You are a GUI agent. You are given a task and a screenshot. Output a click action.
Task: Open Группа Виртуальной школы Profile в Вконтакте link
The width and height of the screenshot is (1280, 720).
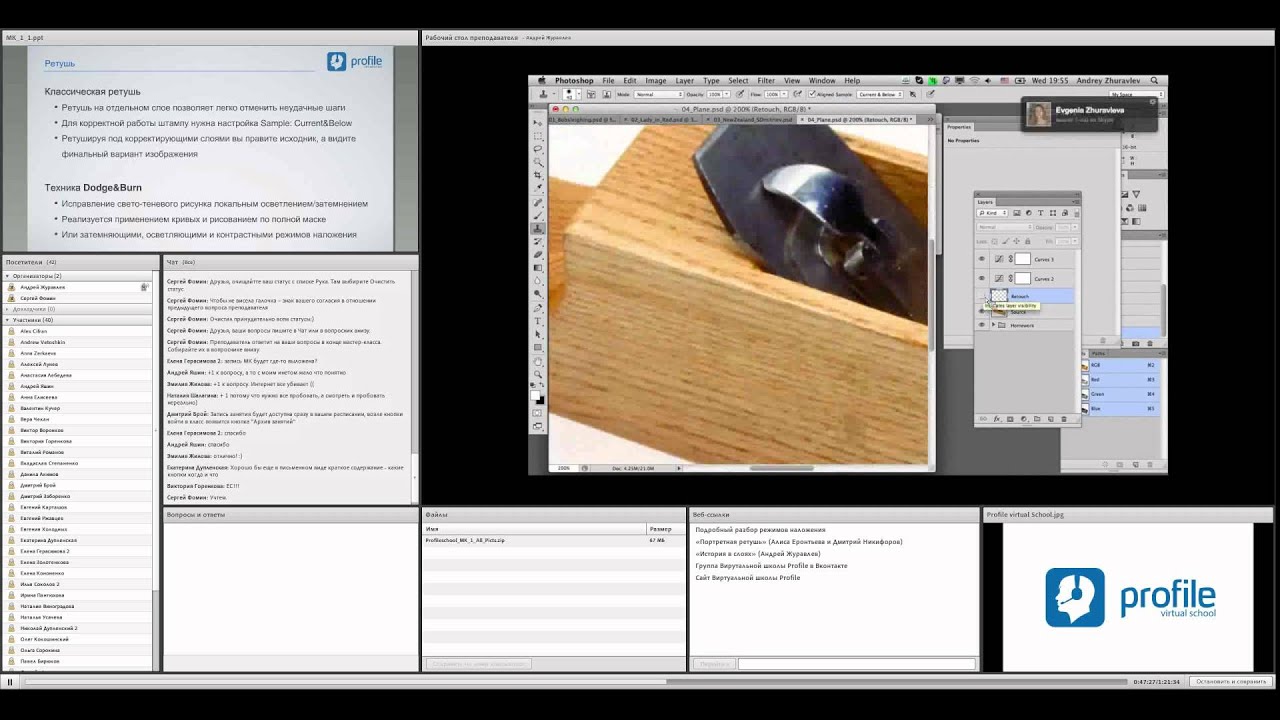(771, 566)
